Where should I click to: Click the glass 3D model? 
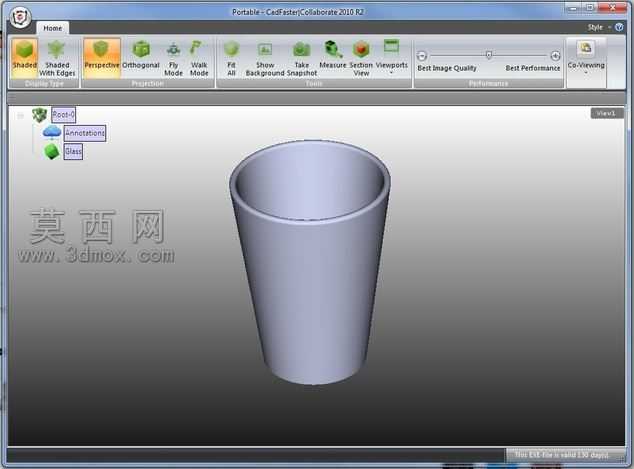tap(310, 263)
